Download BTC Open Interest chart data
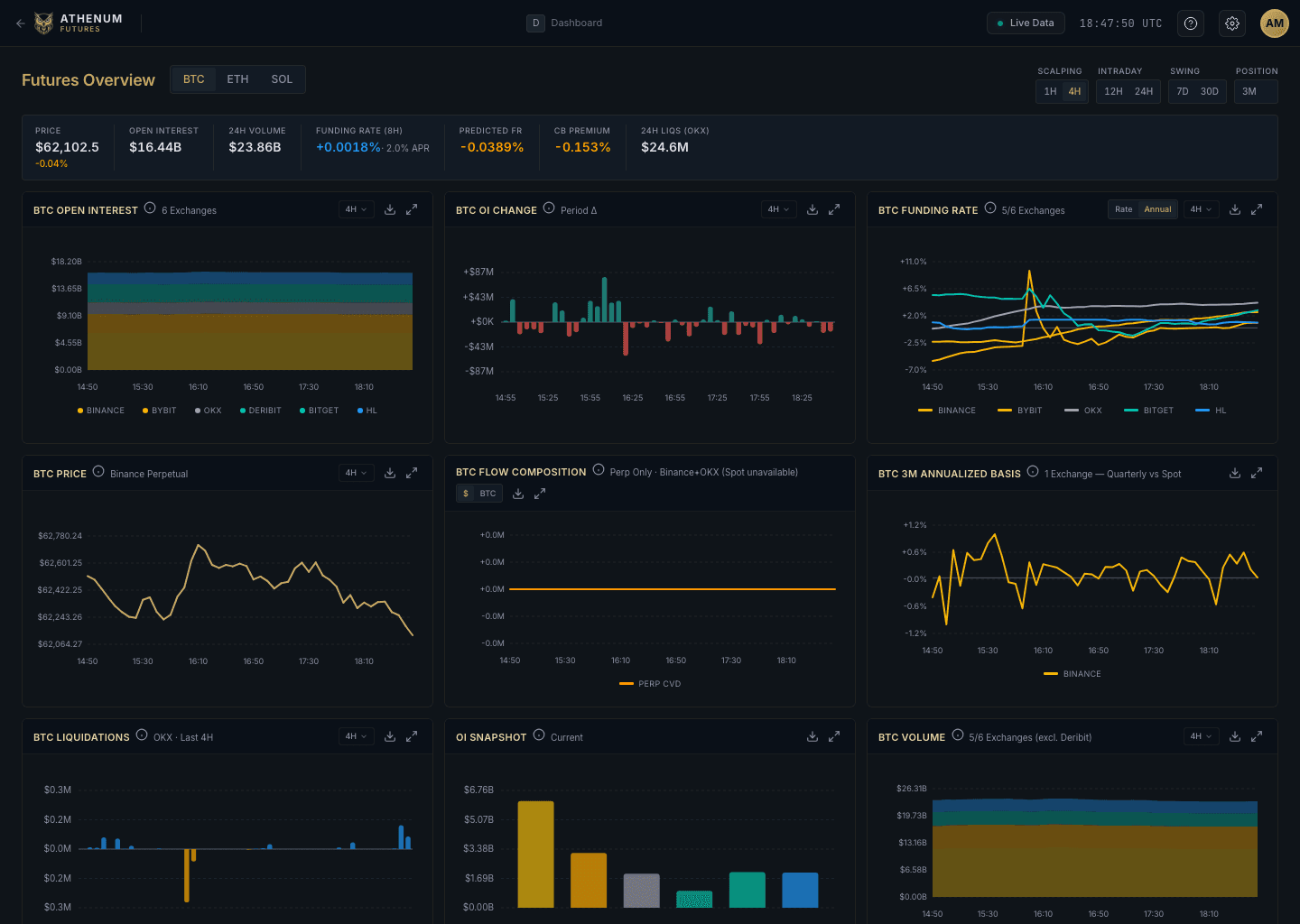 point(390,209)
